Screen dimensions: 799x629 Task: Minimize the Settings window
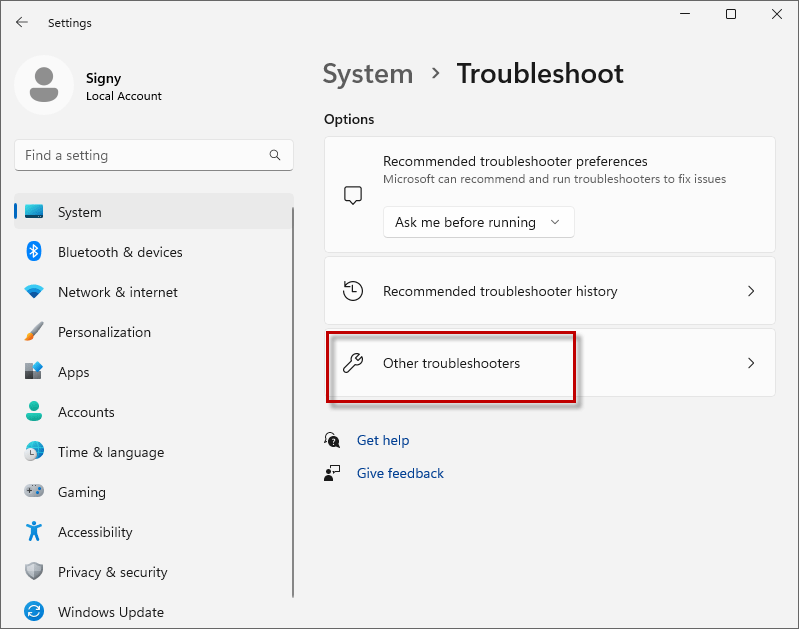click(685, 14)
